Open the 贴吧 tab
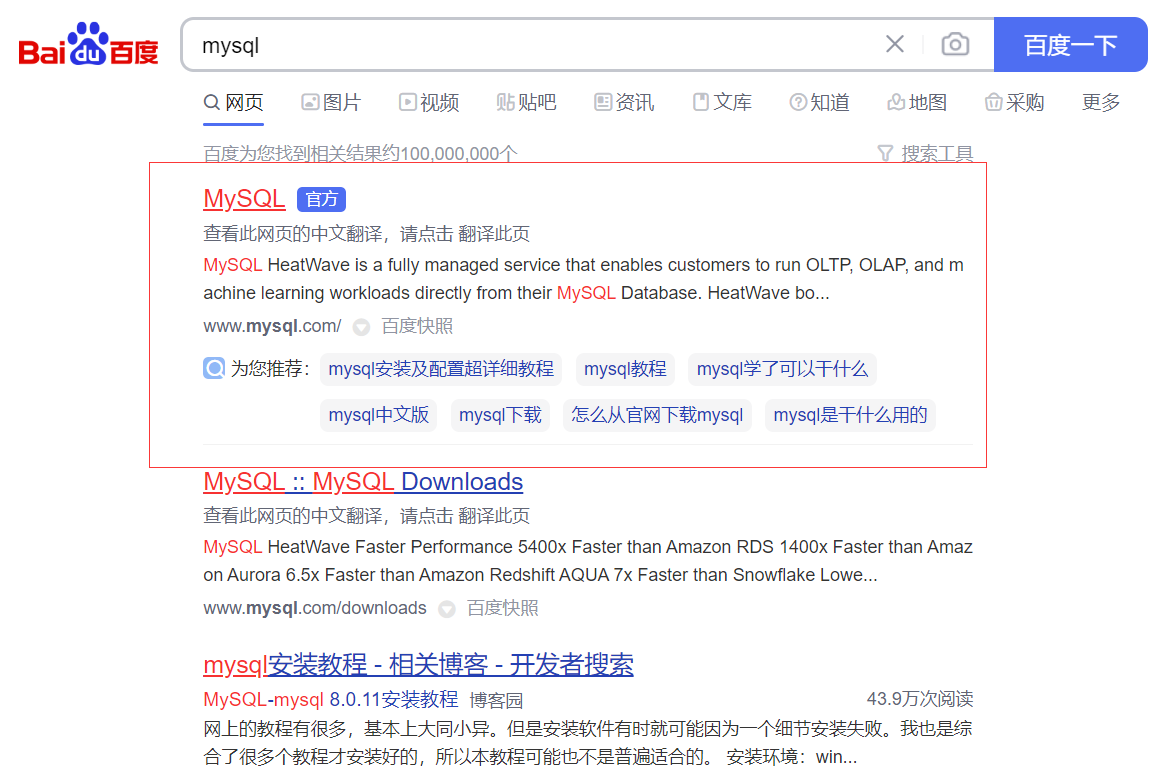Screen dimensions: 1152x766 tap(526, 102)
